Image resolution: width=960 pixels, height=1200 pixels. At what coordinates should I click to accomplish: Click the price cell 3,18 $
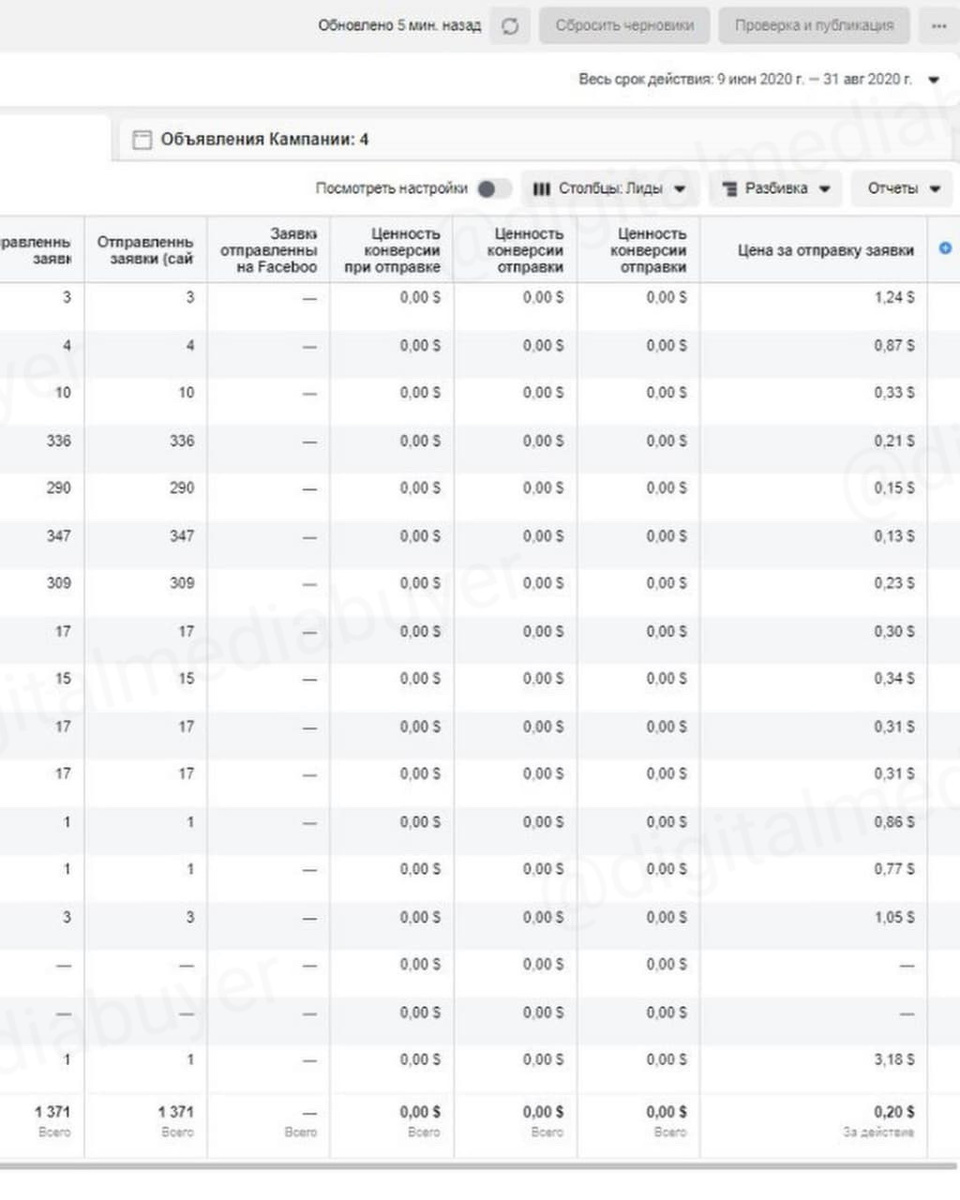pos(894,1060)
